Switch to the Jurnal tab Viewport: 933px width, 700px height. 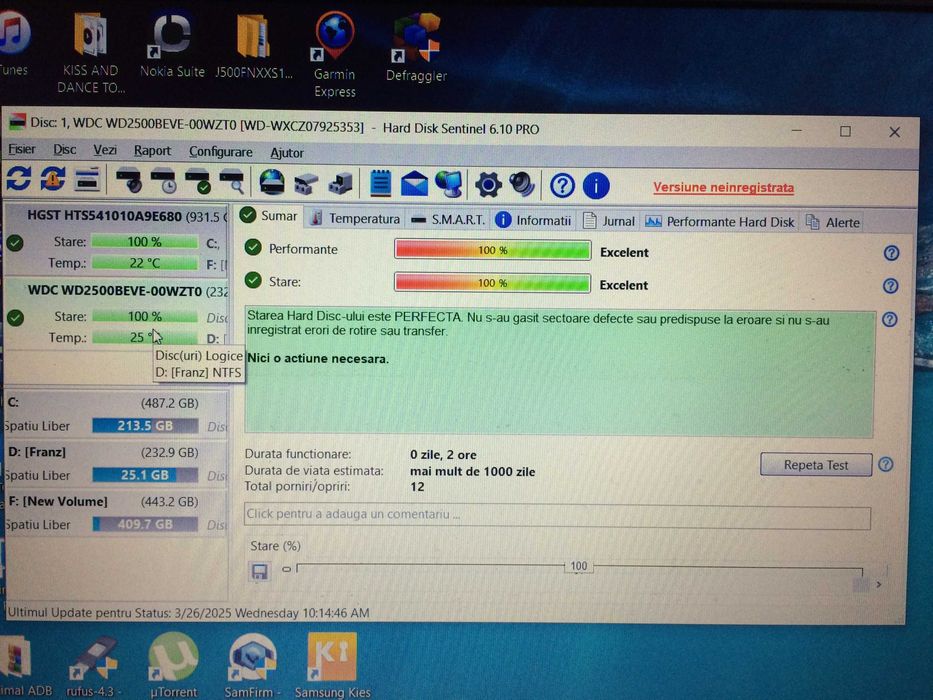[x=609, y=221]
